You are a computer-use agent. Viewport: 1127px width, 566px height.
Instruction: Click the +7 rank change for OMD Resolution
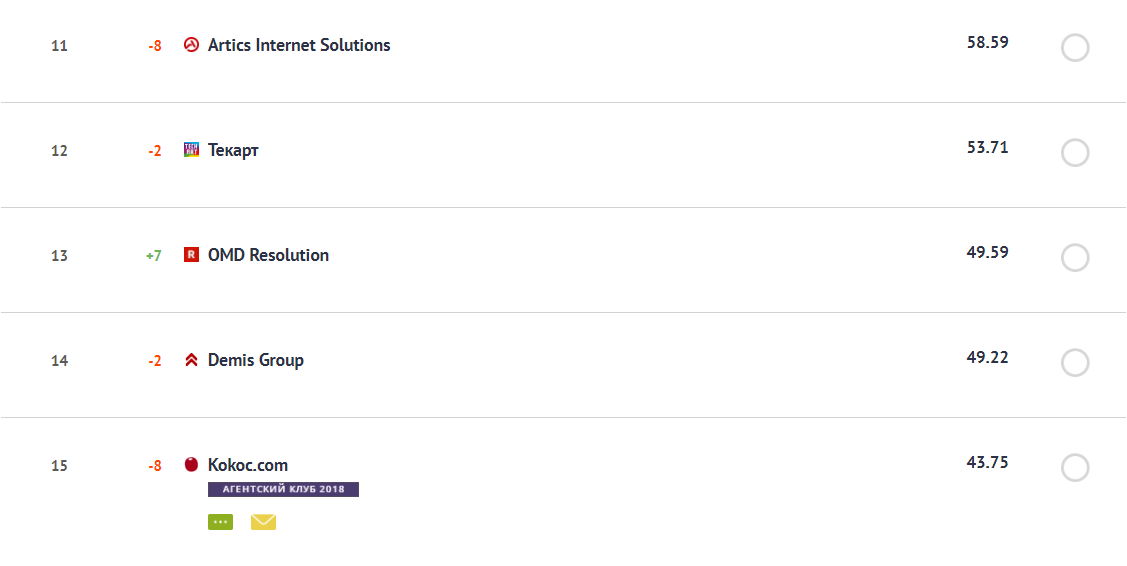[x=153, y=256]
